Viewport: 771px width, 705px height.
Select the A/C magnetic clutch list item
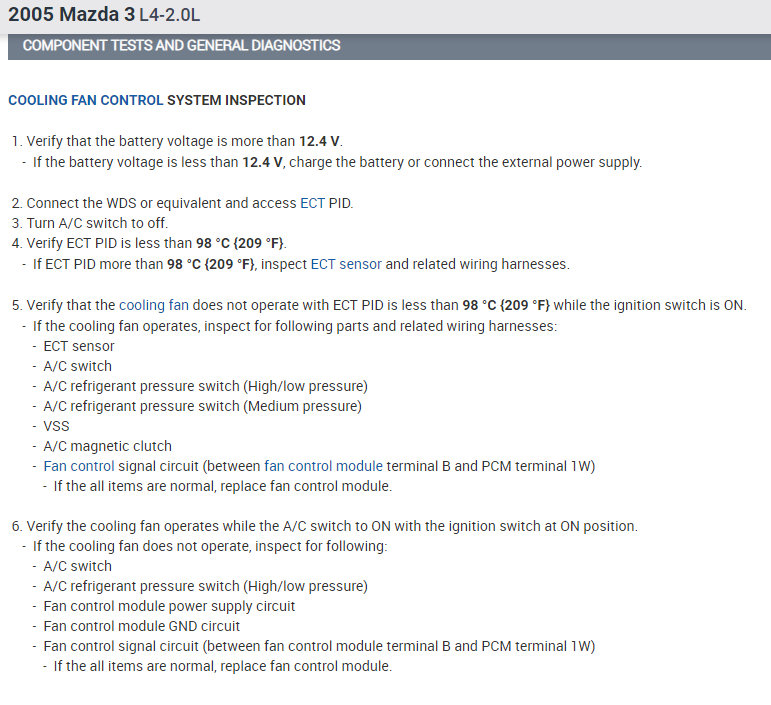(x=108, y=446)
